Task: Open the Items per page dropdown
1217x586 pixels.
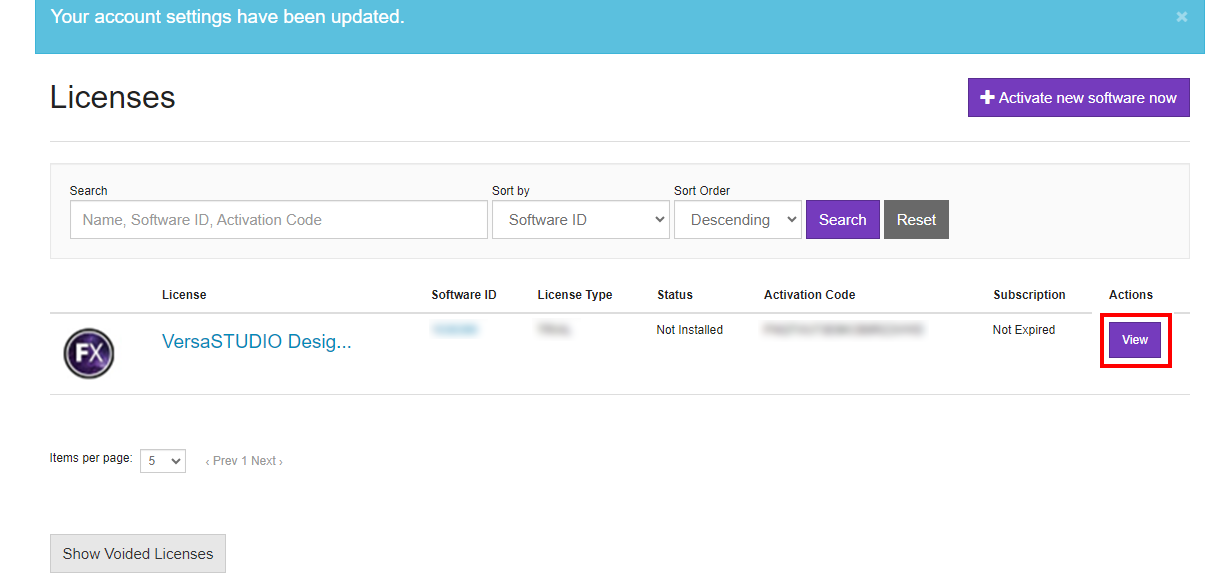Action: point(162,461)
